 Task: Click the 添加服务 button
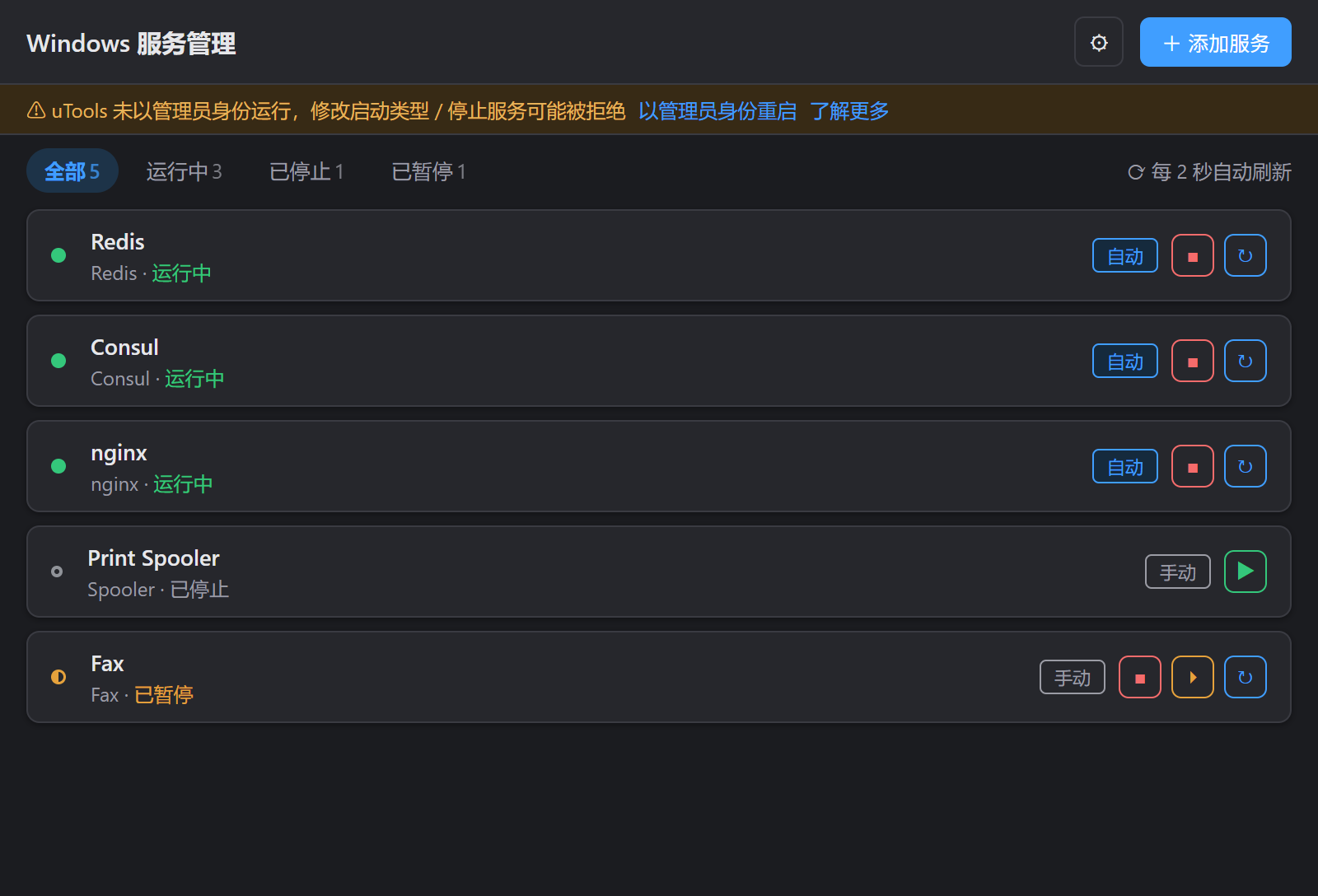click(x=1216, y=42)
